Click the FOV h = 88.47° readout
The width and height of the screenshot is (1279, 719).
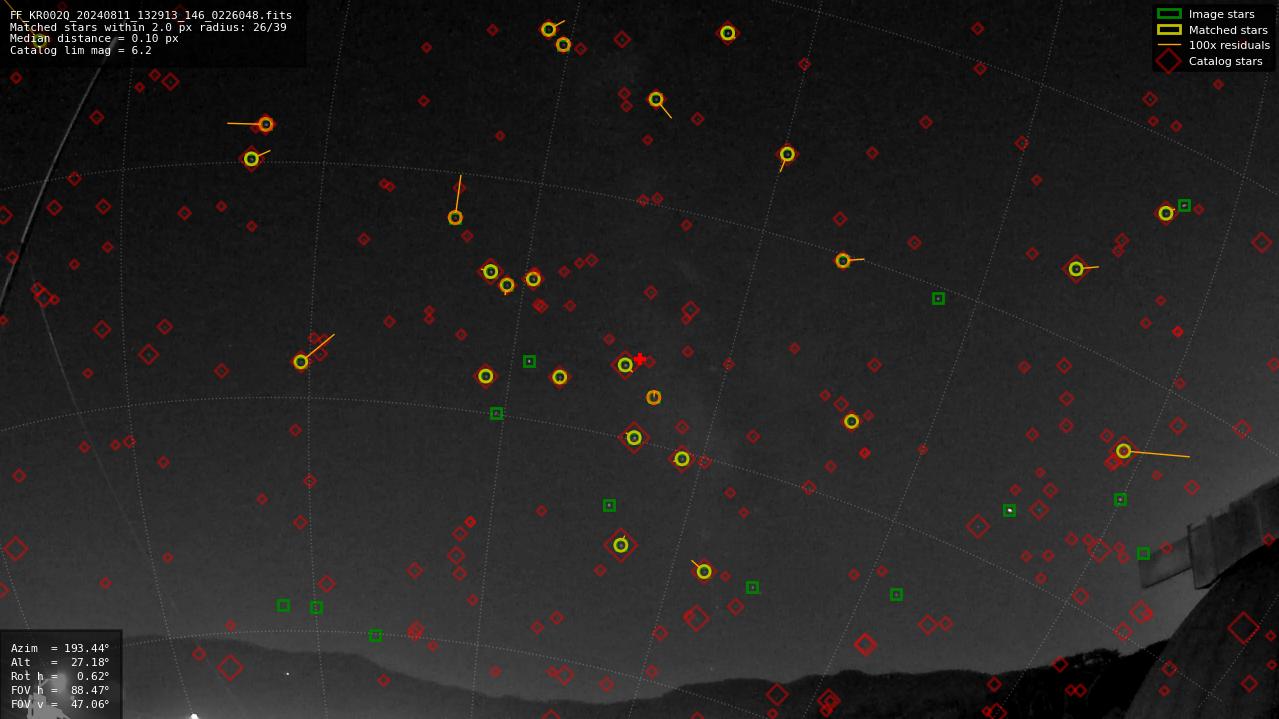(x=60, y=690)
